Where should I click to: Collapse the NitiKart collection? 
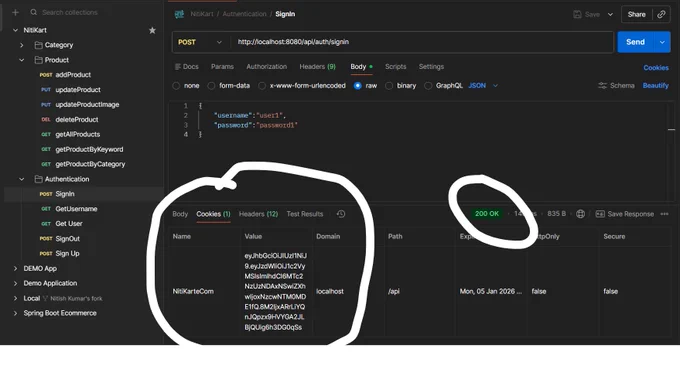(16, 30)
